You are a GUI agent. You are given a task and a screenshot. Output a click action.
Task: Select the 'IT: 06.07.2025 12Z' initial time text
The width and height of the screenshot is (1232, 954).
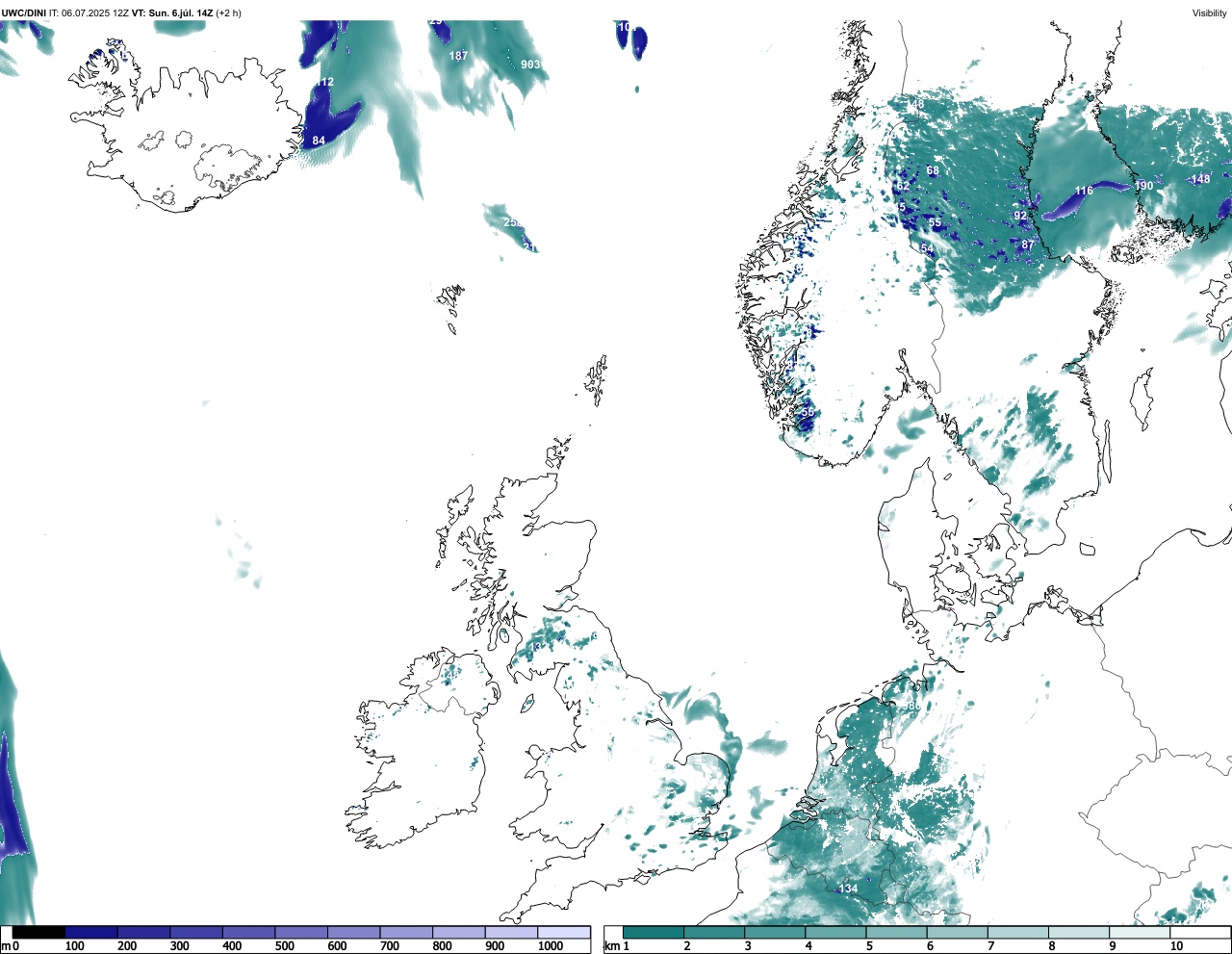click(x=89, y=13)
